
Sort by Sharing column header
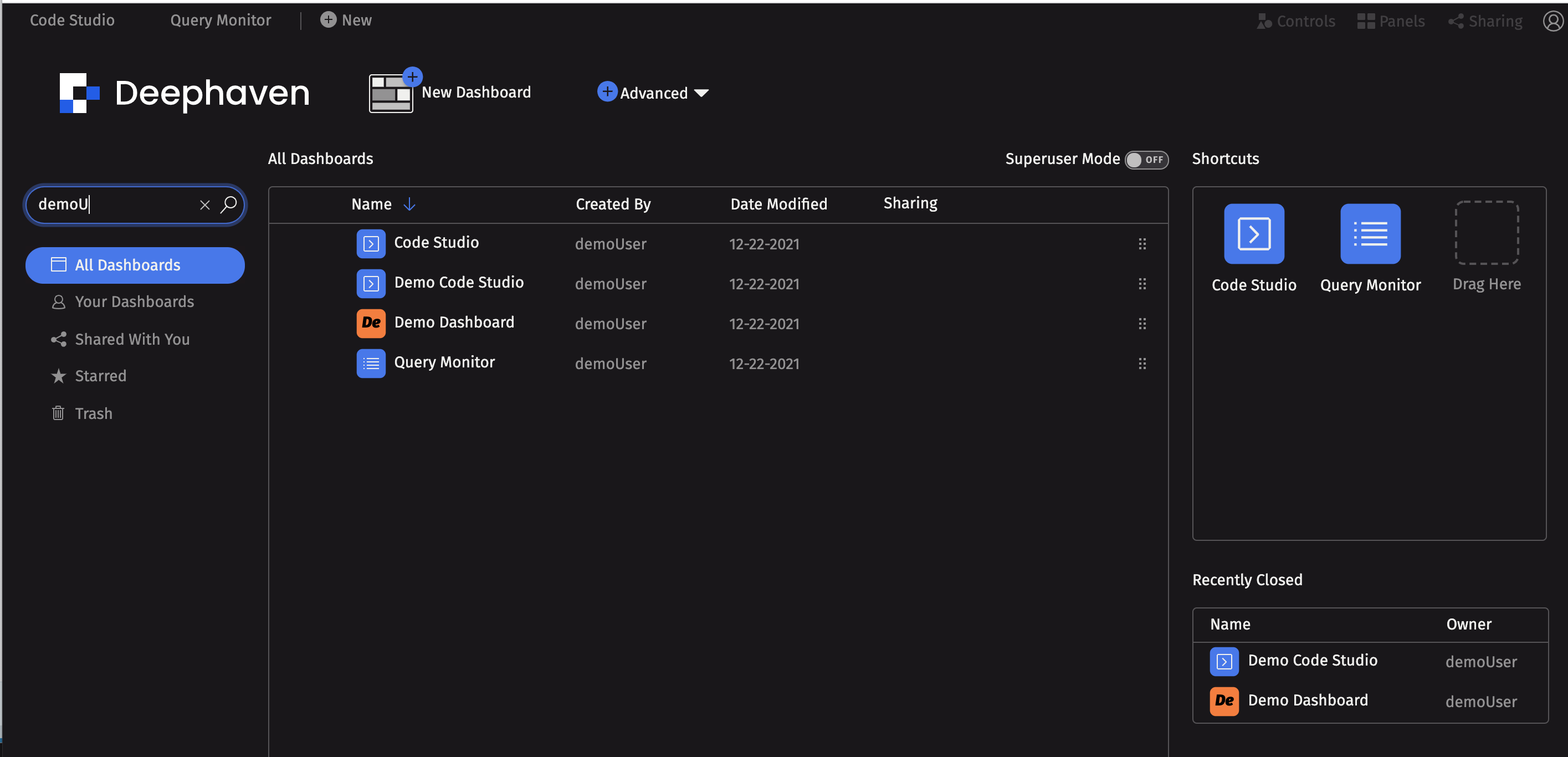click(x=910, y=203)
